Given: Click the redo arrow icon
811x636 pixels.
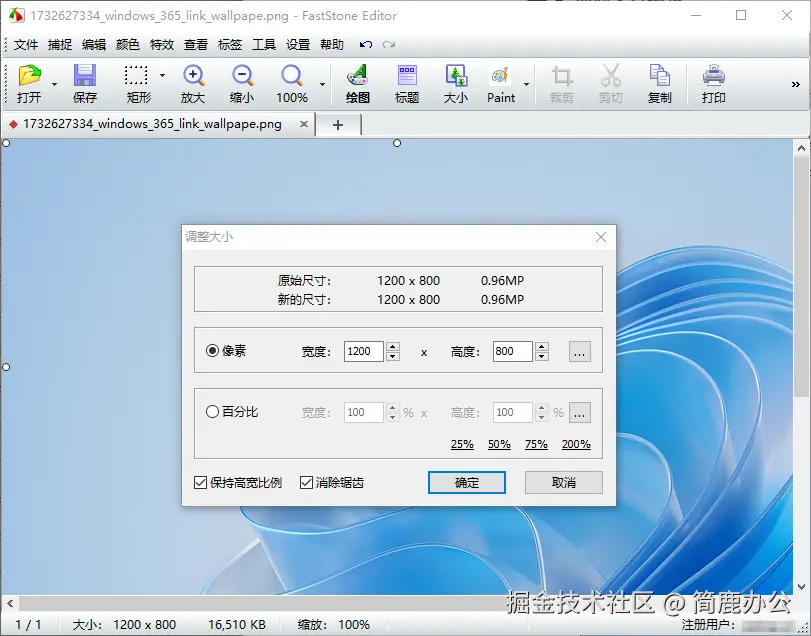Looking at the screenshot, I should [x=389, y=45].
